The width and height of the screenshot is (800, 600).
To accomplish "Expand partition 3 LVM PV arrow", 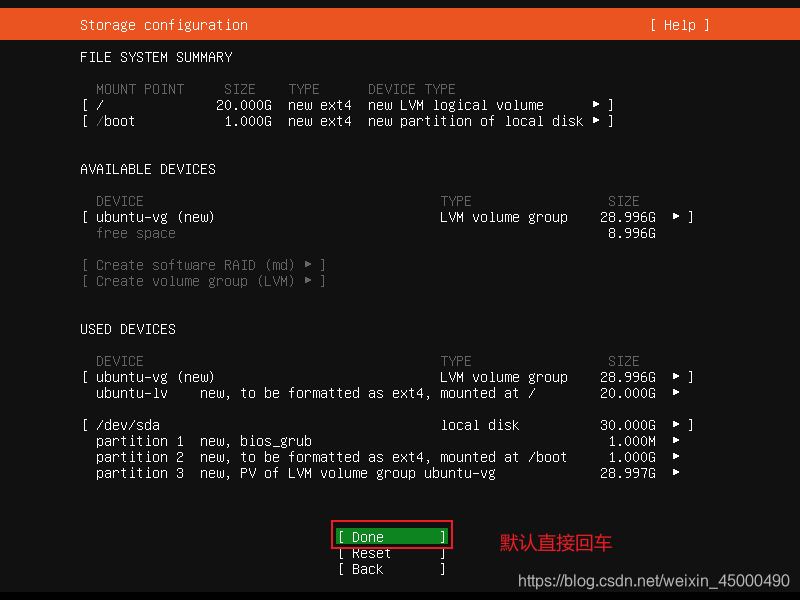I will [x=676, y=473].
